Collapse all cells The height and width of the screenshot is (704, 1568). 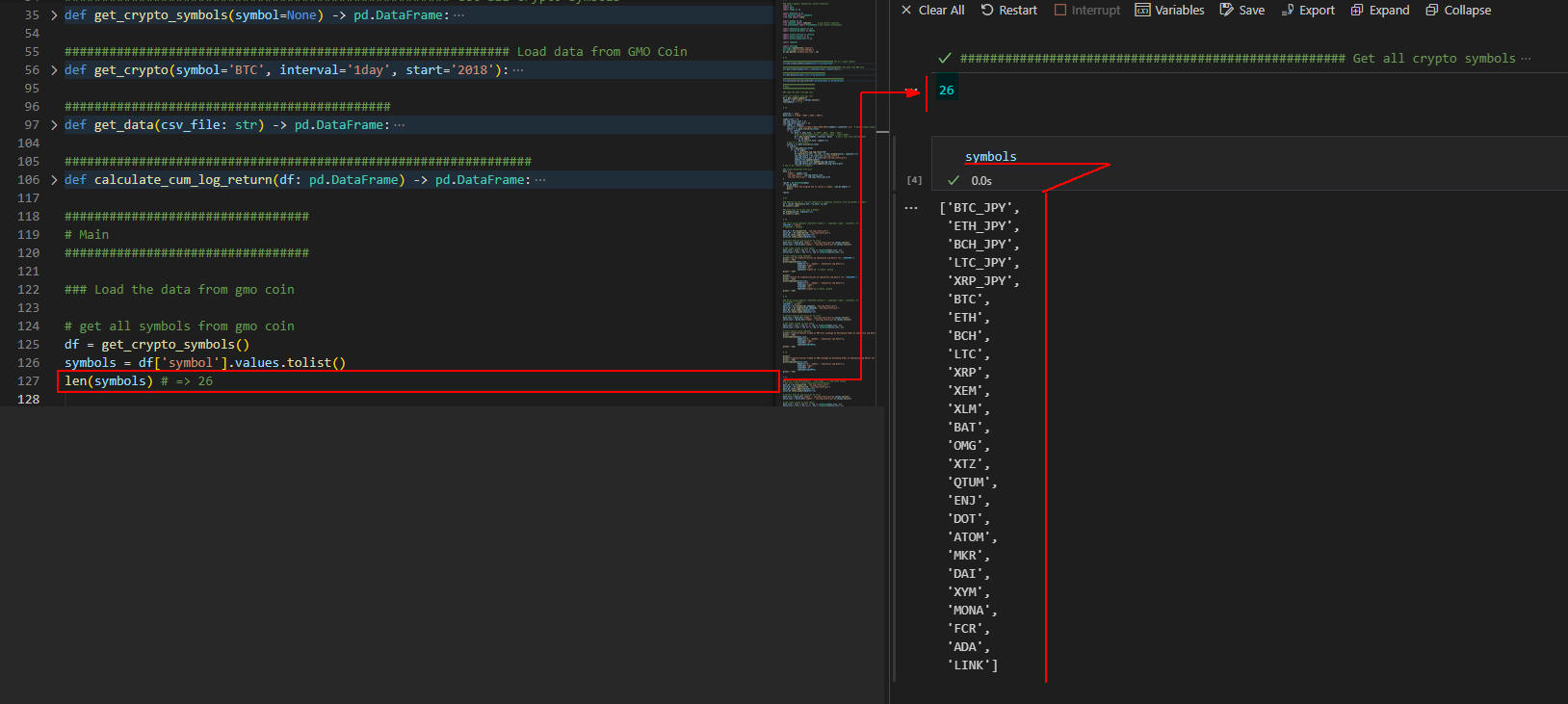click(1458, 10)
